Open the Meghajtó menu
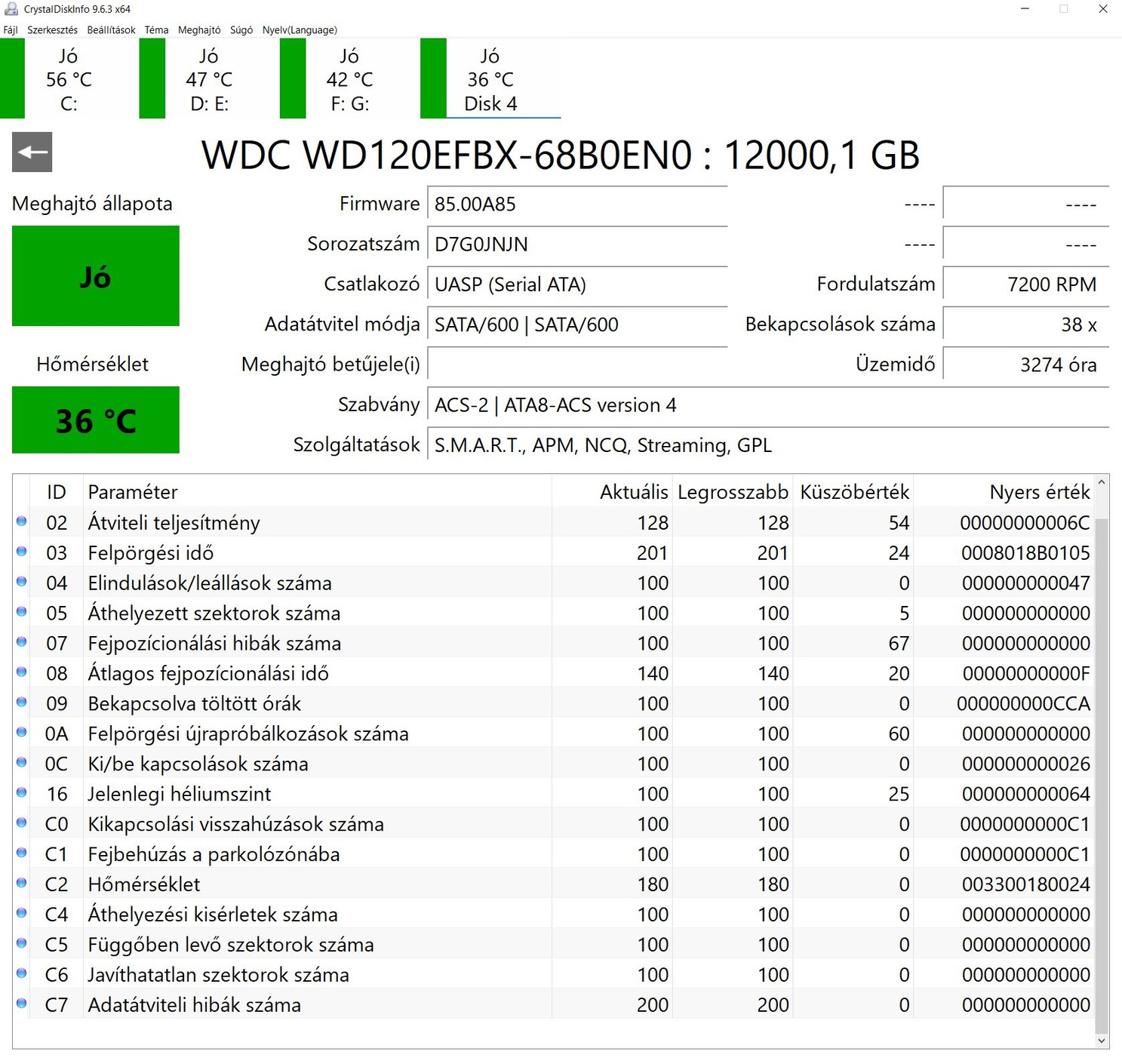Image resolution: width=1122 pixels, height=1064 pixels. pos(199,30)
